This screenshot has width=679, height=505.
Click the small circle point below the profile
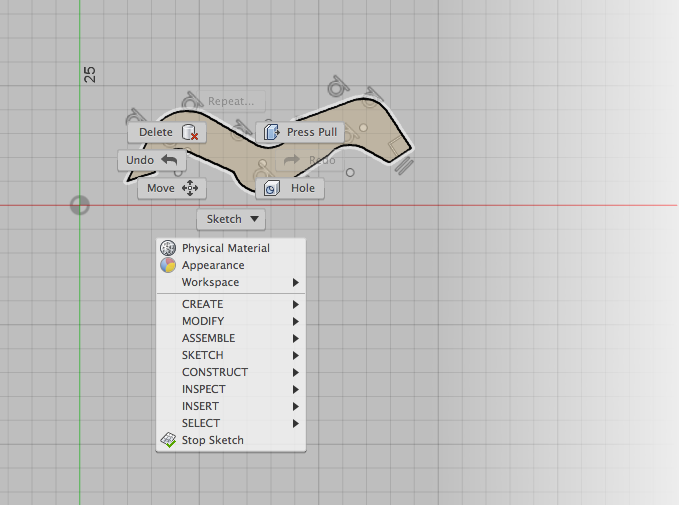click(x=350, y=173)
